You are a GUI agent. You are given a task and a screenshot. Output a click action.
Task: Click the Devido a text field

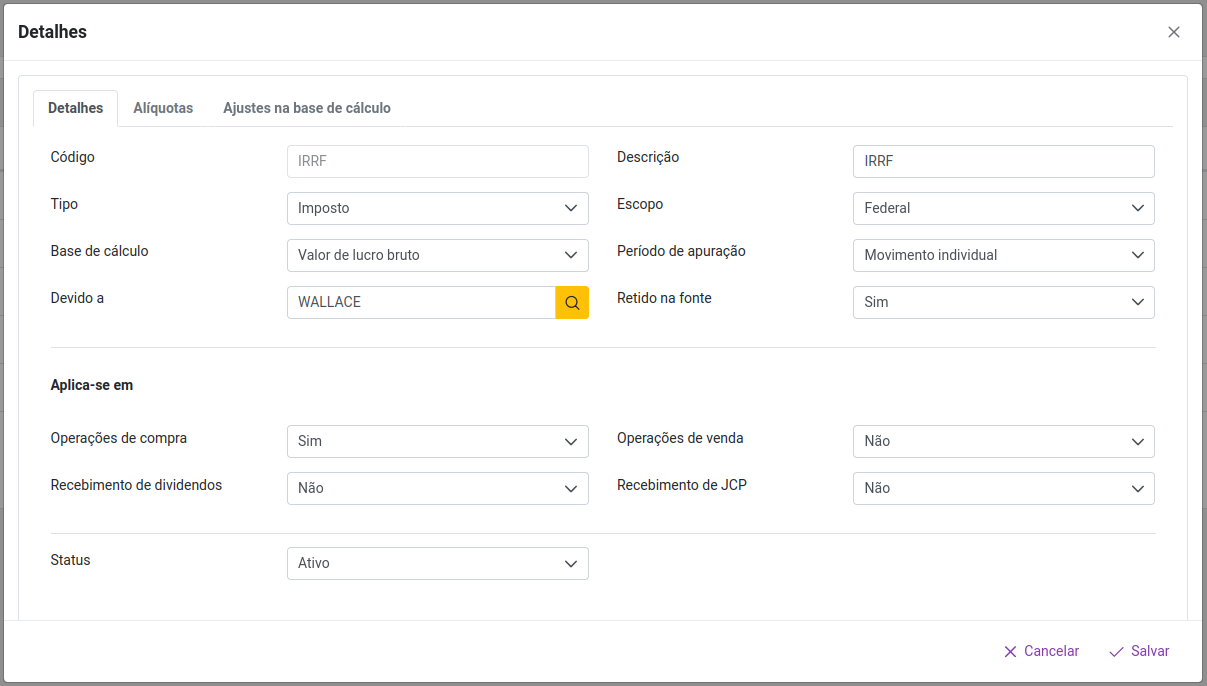pyautogui.click(x=420, y=302)
